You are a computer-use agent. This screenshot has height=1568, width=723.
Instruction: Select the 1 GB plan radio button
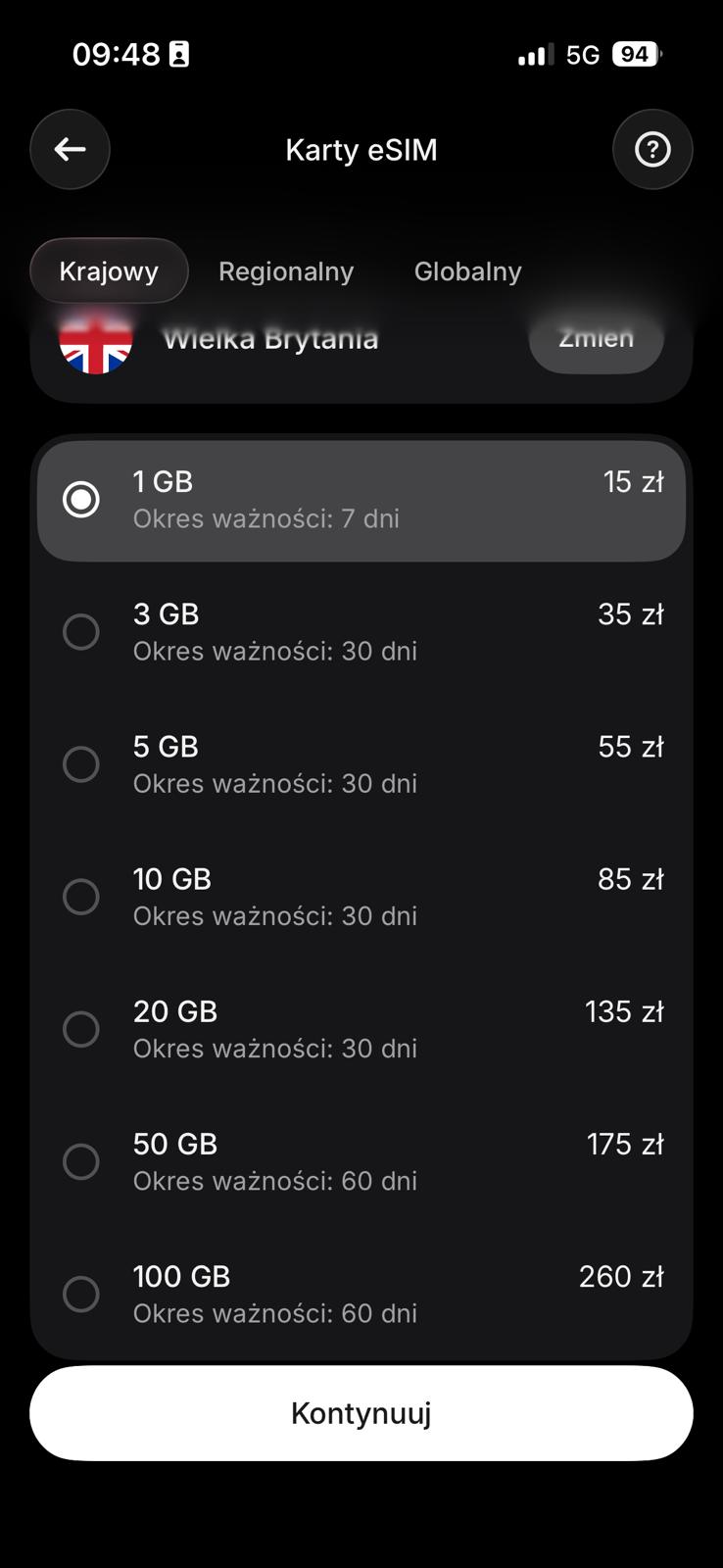pos(81,499)
